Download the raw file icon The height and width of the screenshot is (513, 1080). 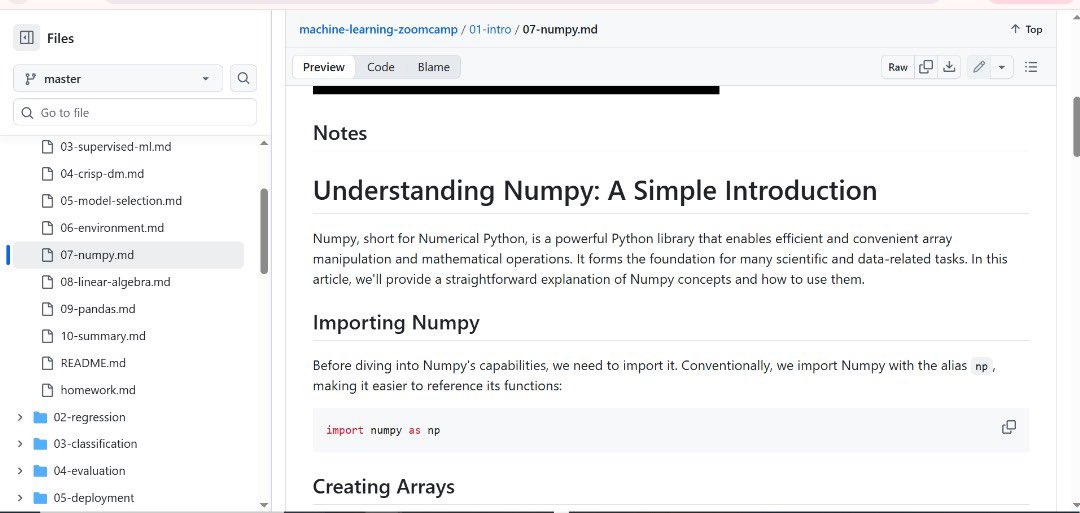tap(949, 67)
